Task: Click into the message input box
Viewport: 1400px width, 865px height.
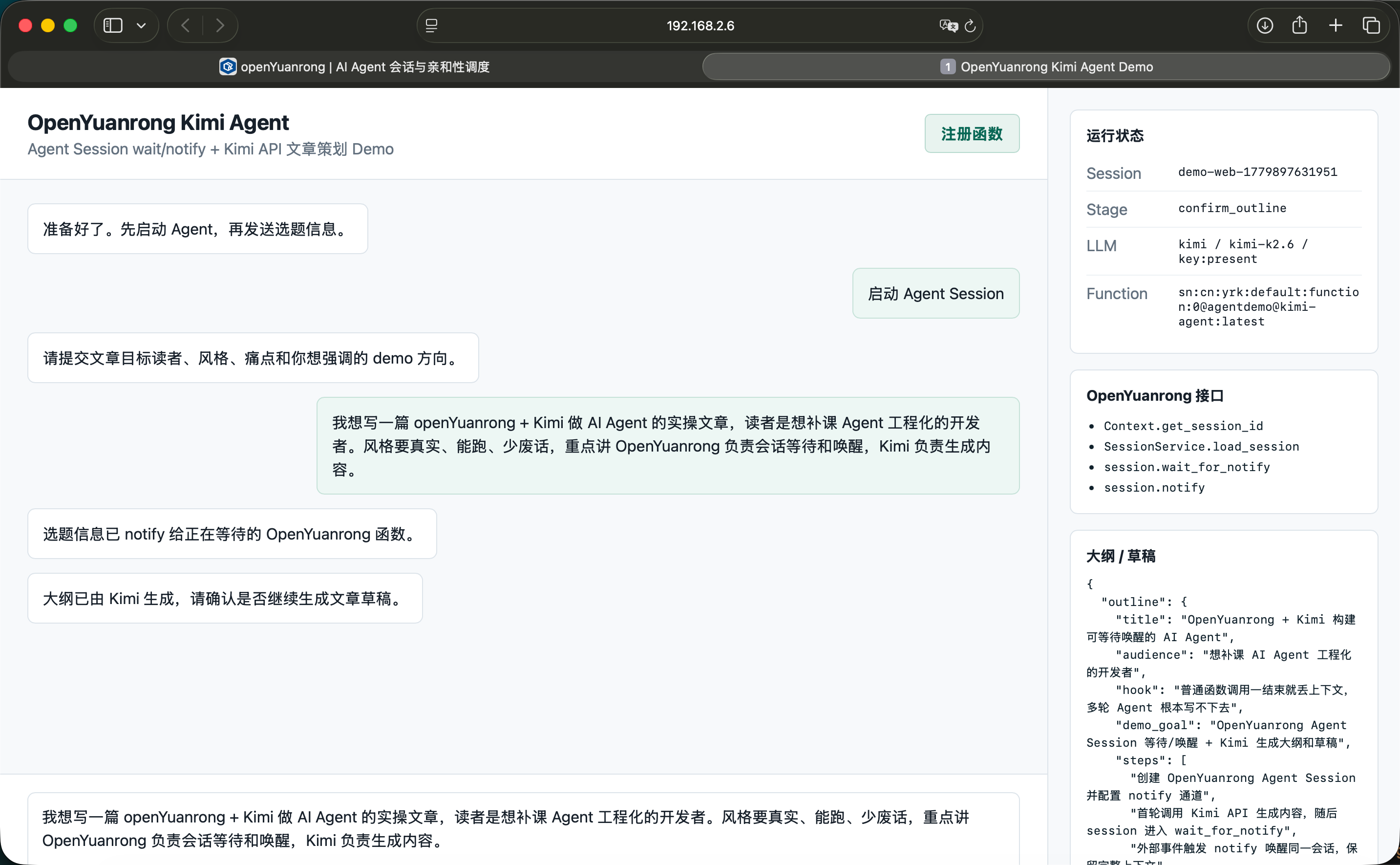Action: (x=524, y=828)
